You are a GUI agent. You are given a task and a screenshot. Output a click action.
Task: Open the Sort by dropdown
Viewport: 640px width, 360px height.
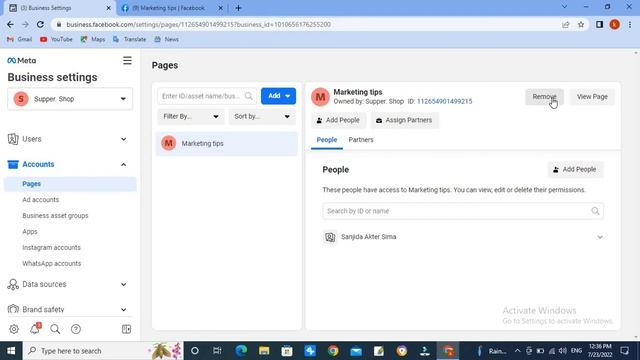(x=262, y=117)
